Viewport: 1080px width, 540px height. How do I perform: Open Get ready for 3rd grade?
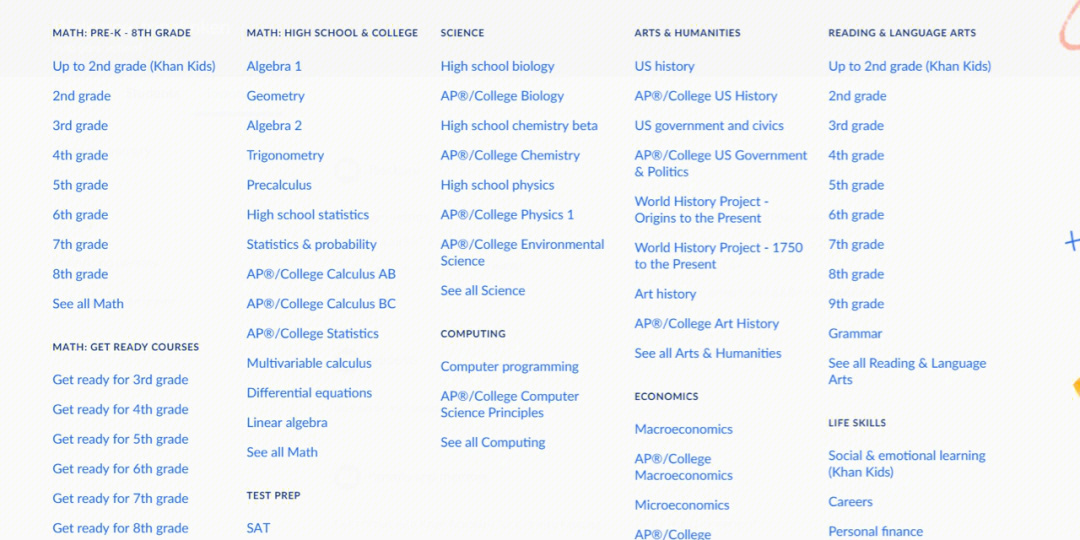(x=120, y=380)
